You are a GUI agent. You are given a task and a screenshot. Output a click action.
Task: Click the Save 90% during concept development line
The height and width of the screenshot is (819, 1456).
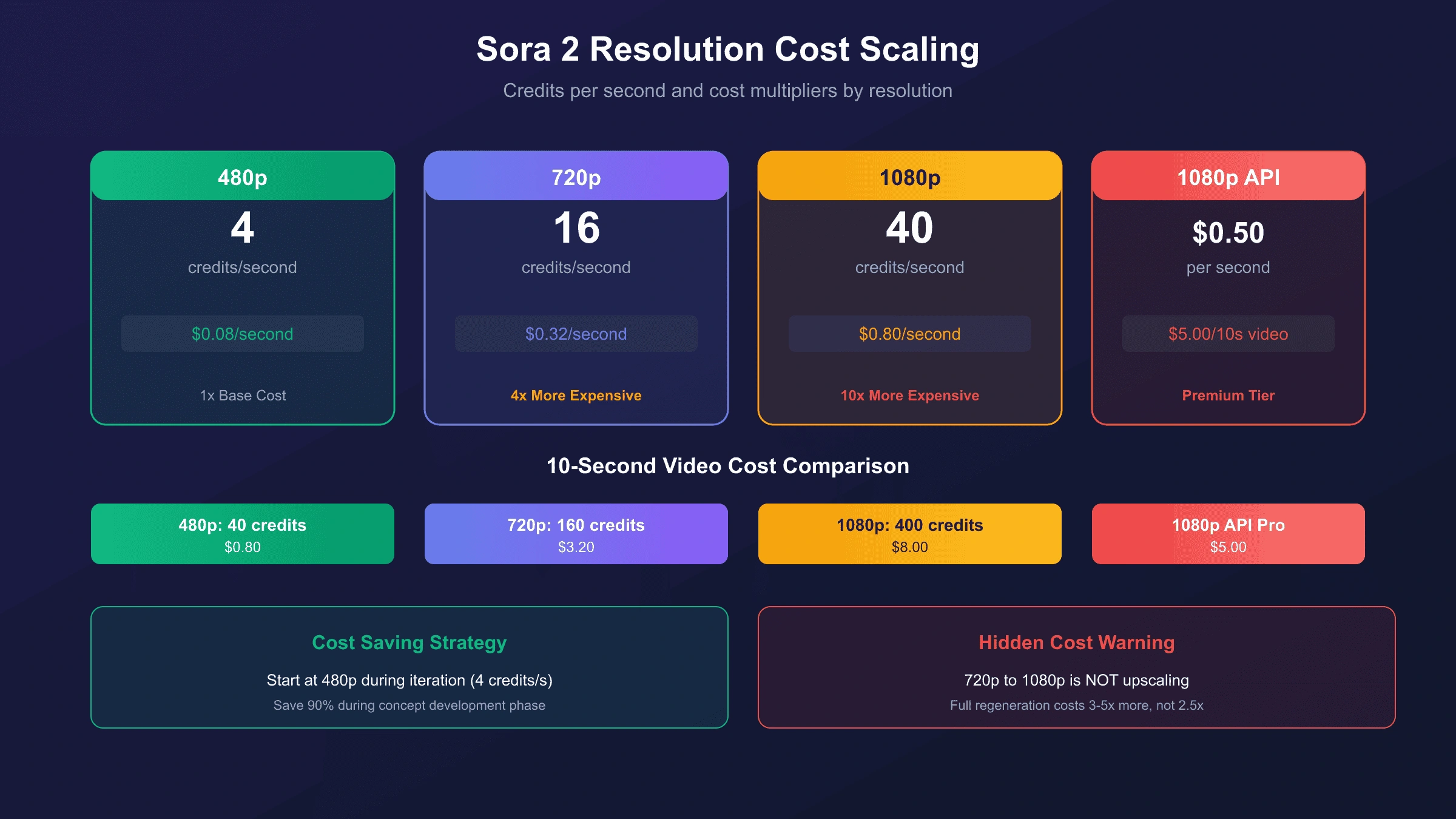point(409,706)
